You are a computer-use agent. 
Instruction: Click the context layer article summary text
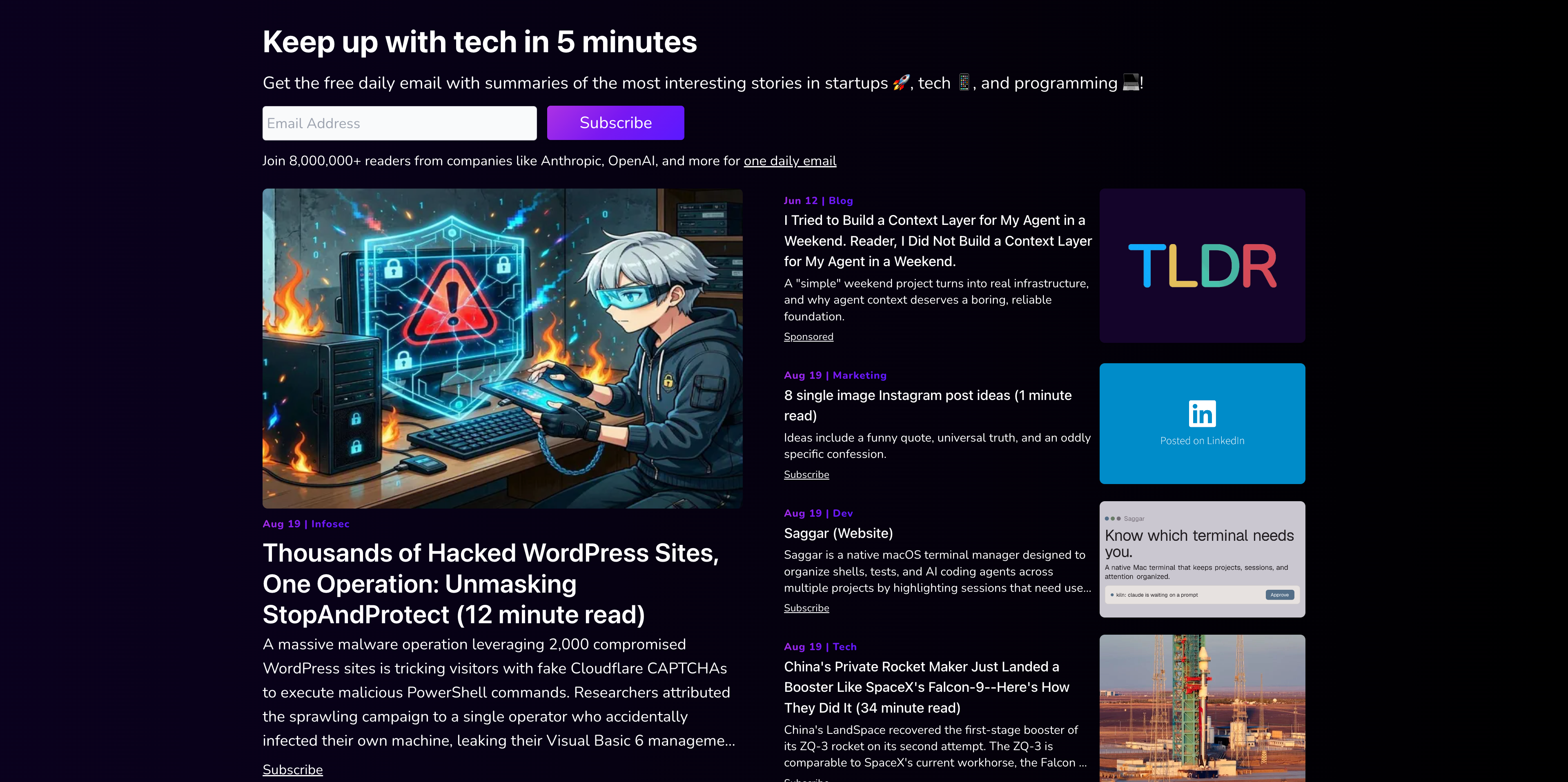(936, 300)
